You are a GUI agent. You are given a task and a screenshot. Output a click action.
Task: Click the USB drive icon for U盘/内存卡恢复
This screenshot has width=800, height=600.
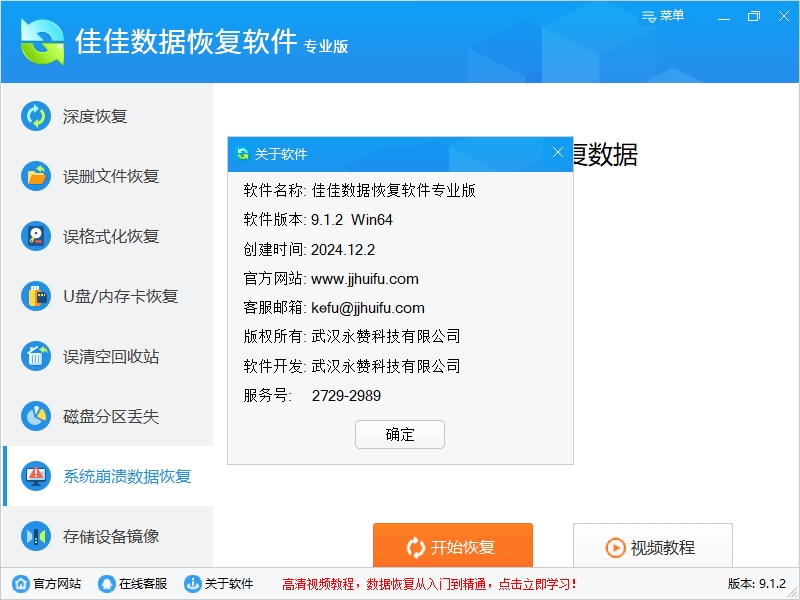(x=36, y=296)
